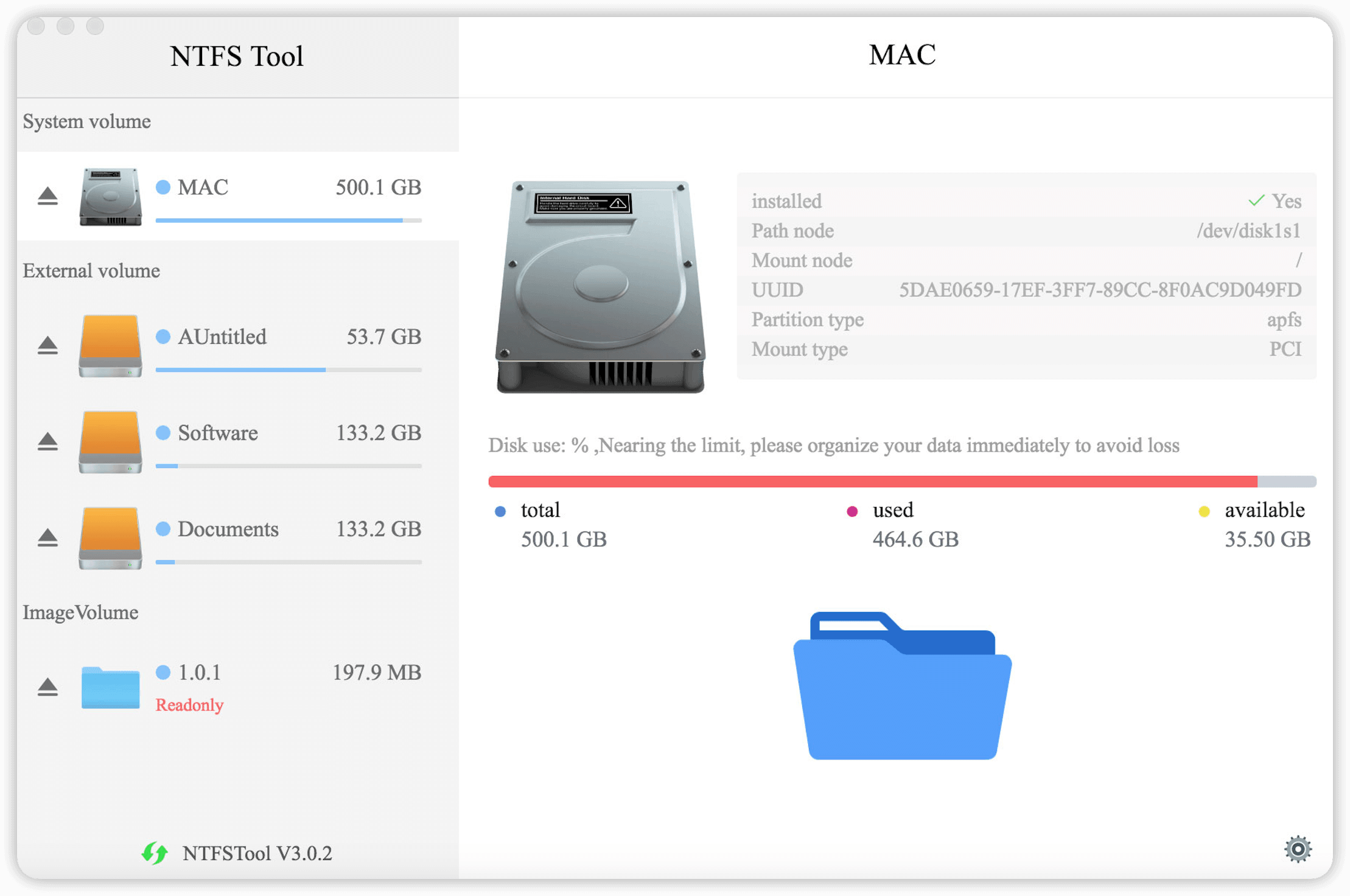Screen dimensions: 1350x896
Task: Click the AUntitled usage progress bar
Action: 289,369
